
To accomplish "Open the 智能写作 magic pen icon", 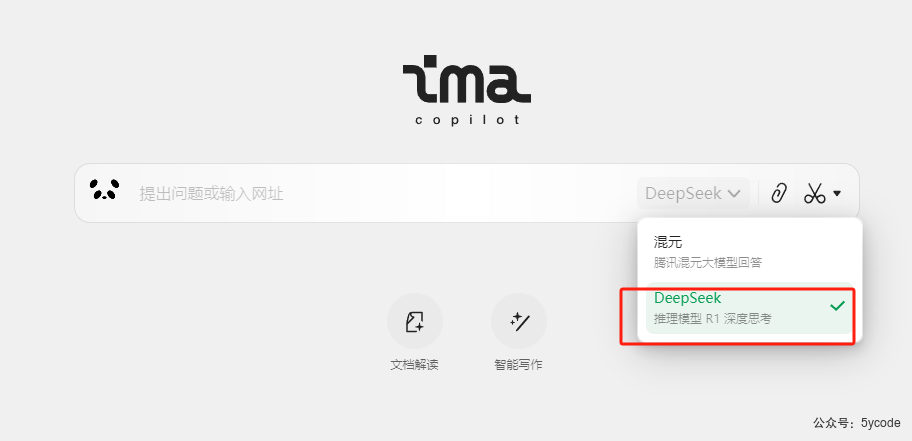I will (519, 321).
